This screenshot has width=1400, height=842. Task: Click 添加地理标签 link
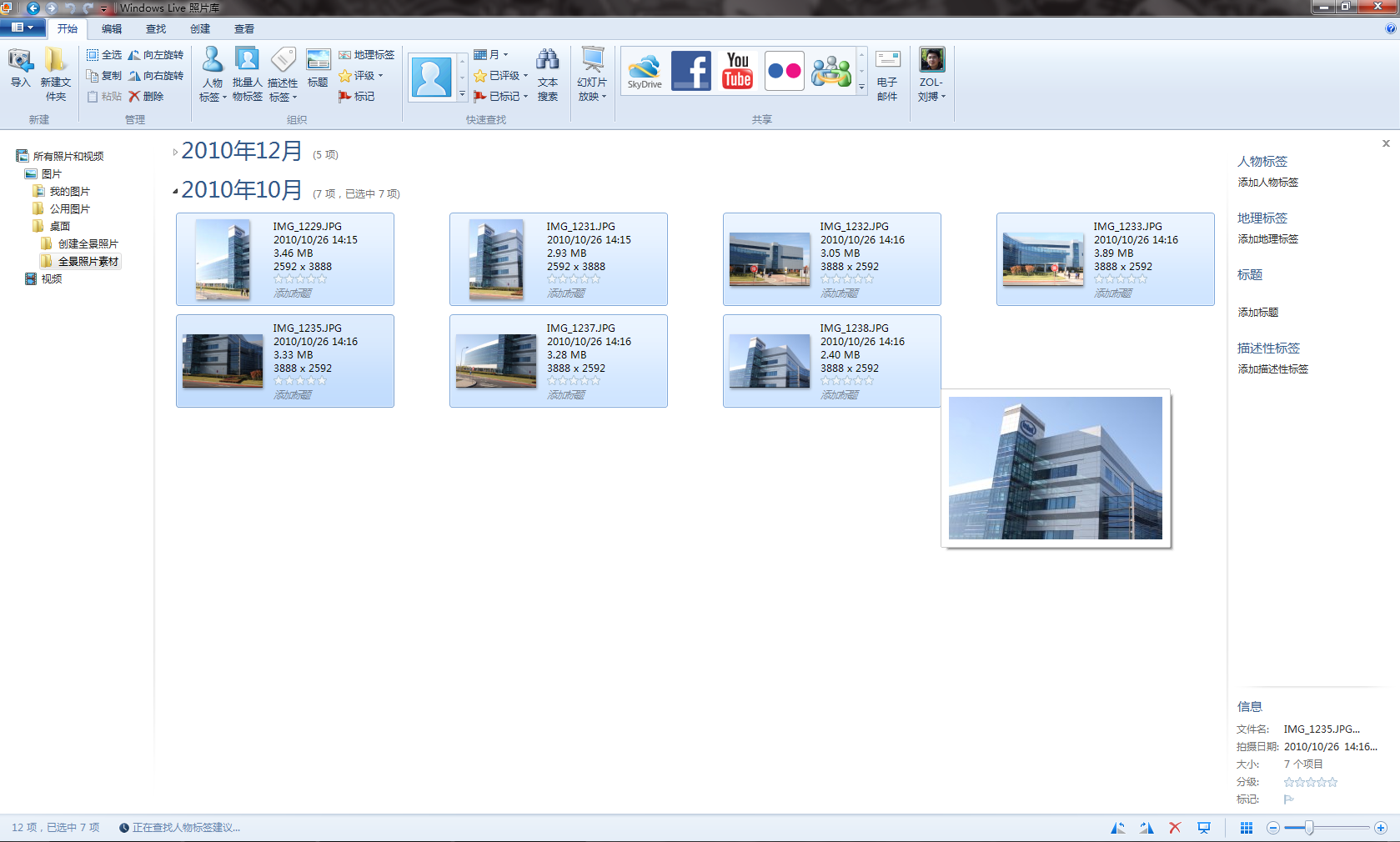[x=1267, y=239]
